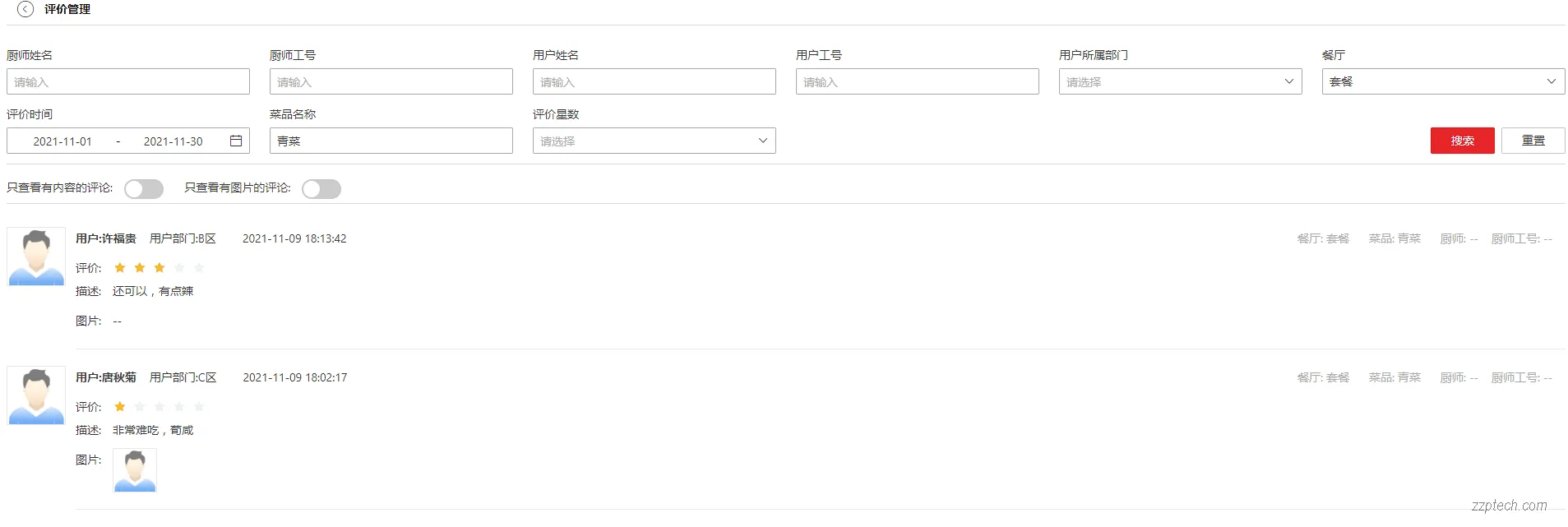This screenshot has width=1568, height=527.
Task: Enable 只查看有图片的评论 switch
Action: click(321, 189)
